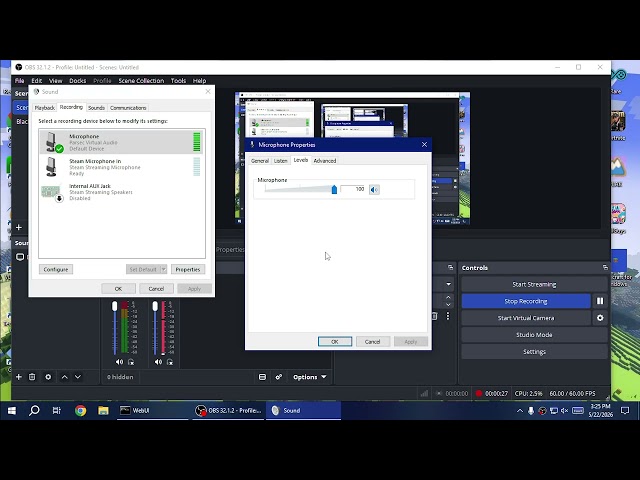
Task: Open the OBS Help menu
Action: (199, 80)
